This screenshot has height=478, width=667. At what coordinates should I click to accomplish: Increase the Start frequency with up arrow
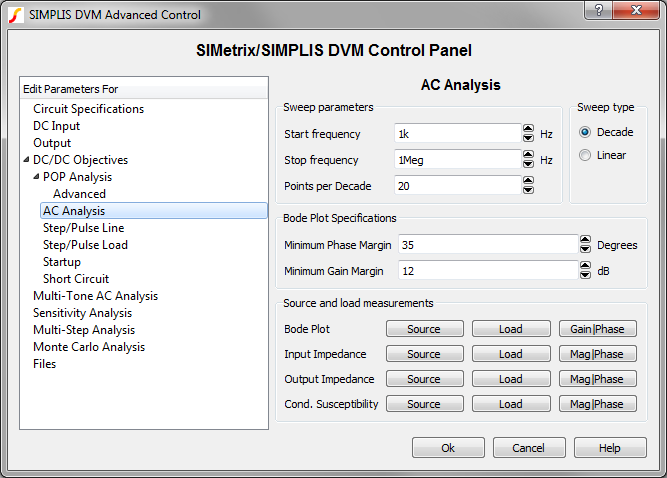point(528,129)
